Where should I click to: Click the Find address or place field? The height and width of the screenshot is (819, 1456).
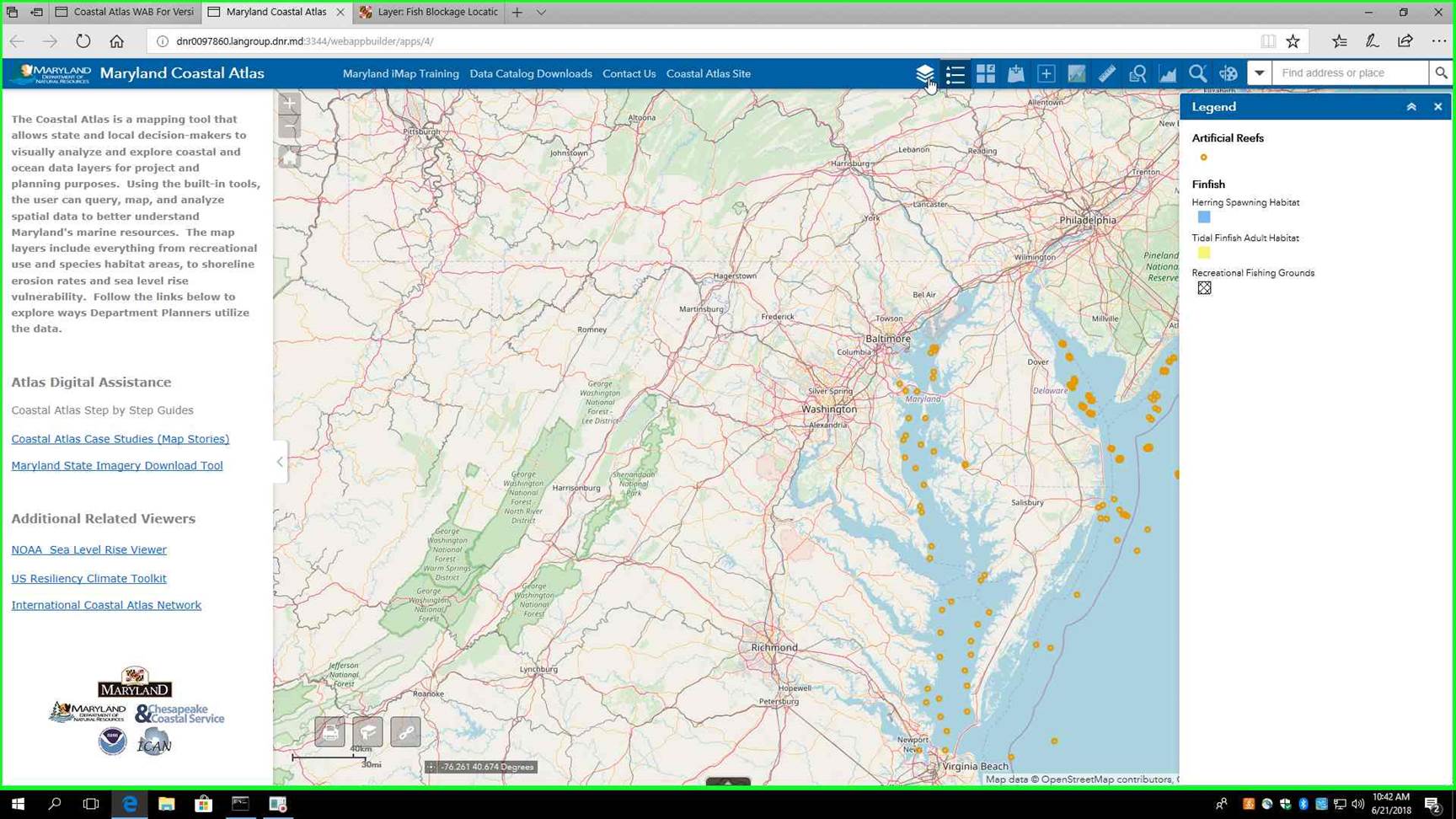click(1350, 73)
